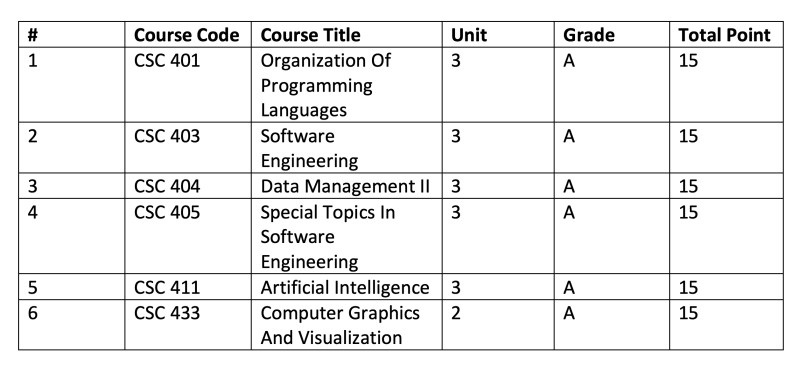Click the CSC 411 course code

click(x=167, y=287)
